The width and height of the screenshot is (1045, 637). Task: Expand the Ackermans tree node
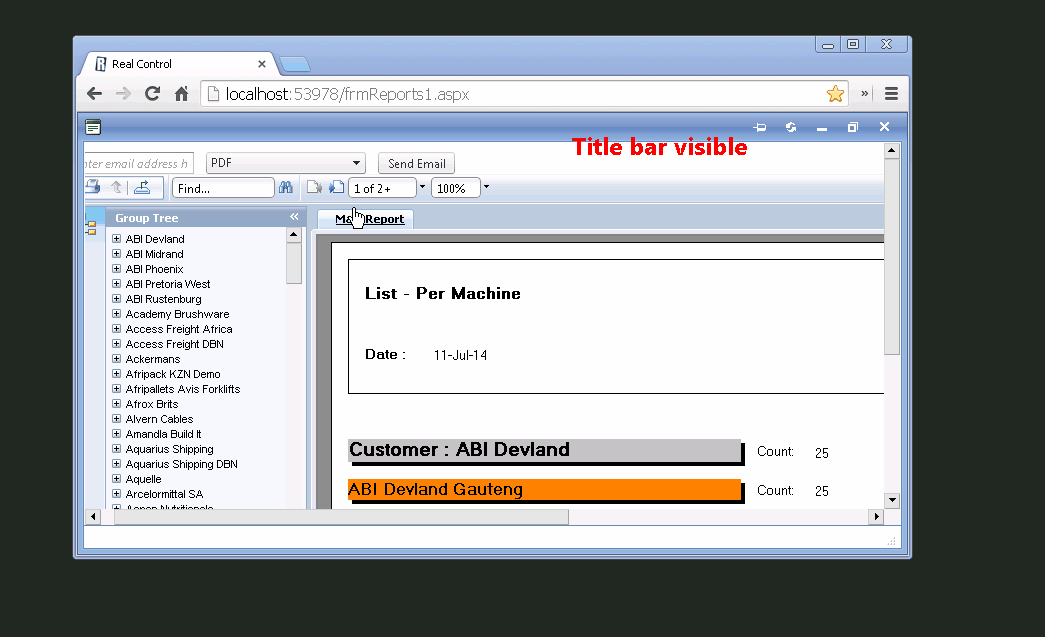[x=117, y=358]
